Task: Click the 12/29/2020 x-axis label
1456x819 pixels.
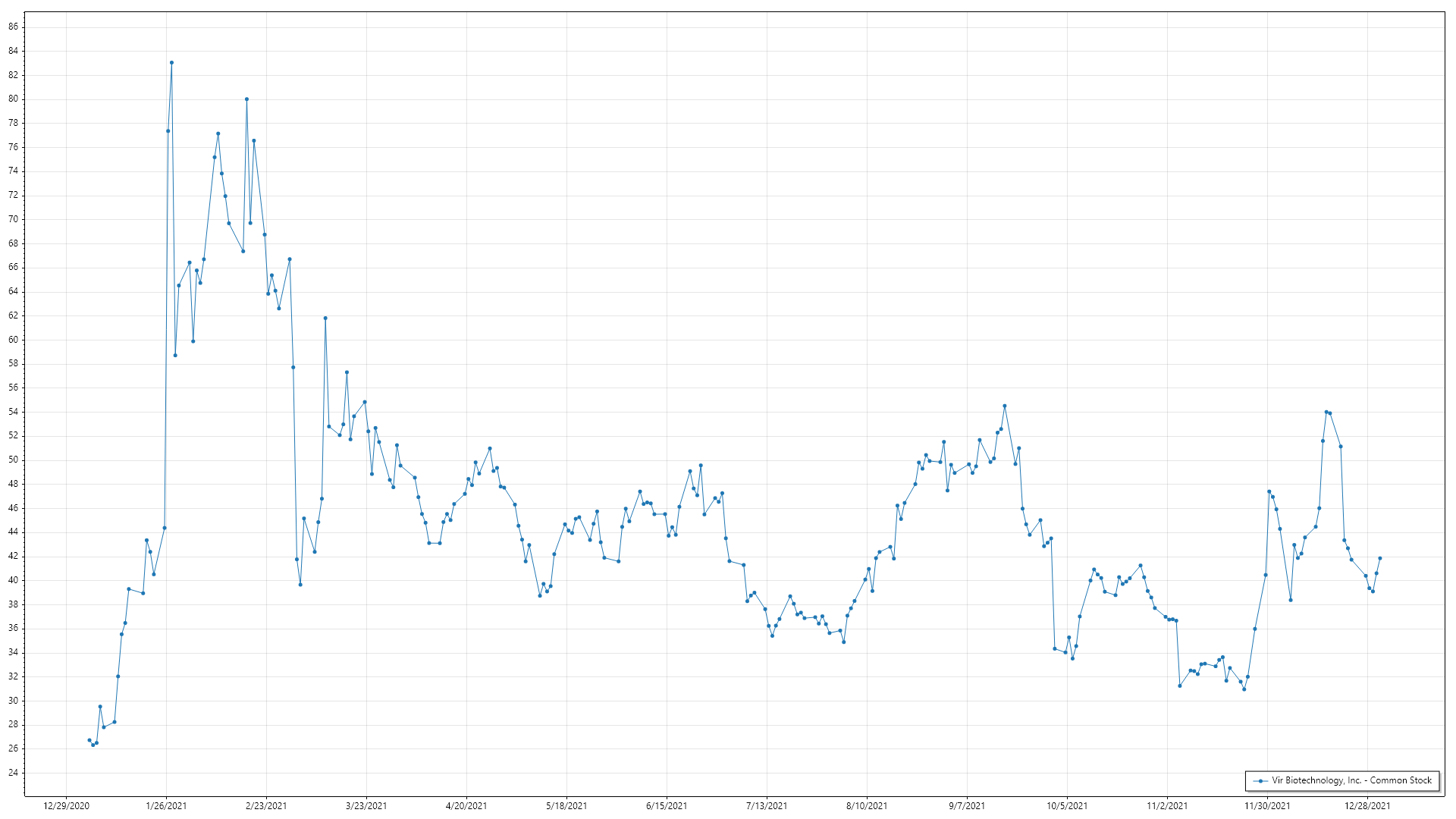Action: coord(66,806)
